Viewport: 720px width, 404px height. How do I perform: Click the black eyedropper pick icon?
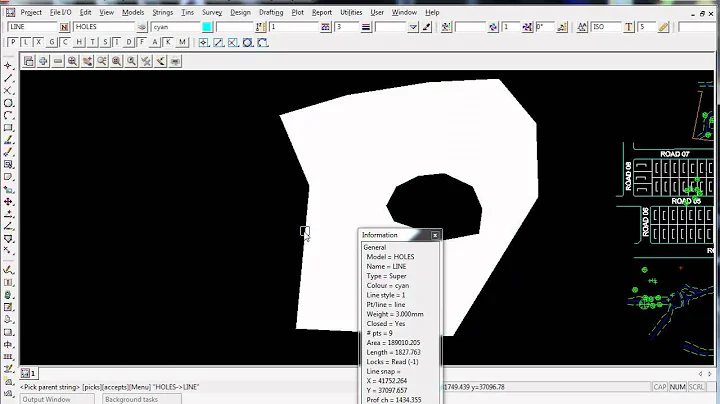tap(427, 27)
